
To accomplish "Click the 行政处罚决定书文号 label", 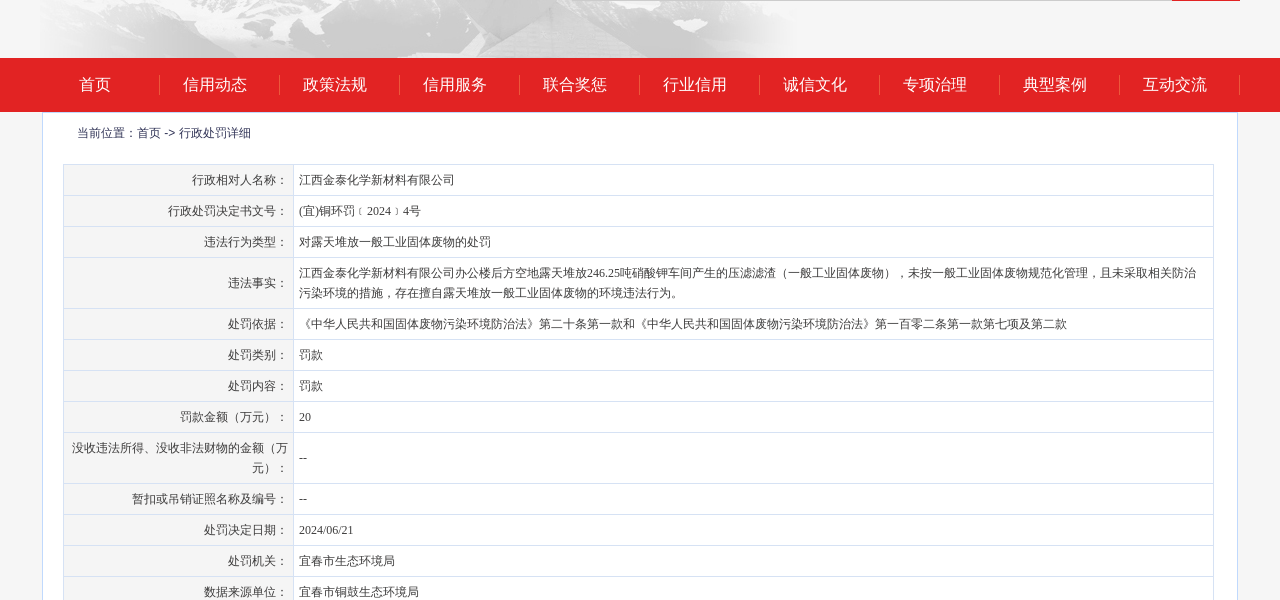I will (228, 211).
